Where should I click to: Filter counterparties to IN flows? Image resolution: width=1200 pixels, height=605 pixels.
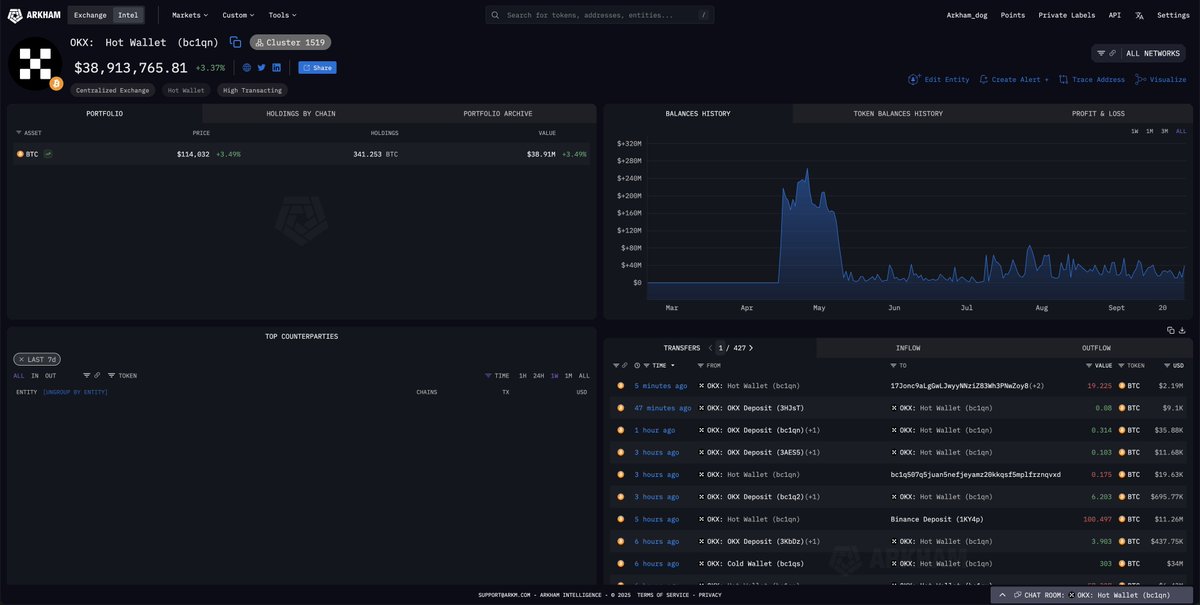[x=34, y=376]
